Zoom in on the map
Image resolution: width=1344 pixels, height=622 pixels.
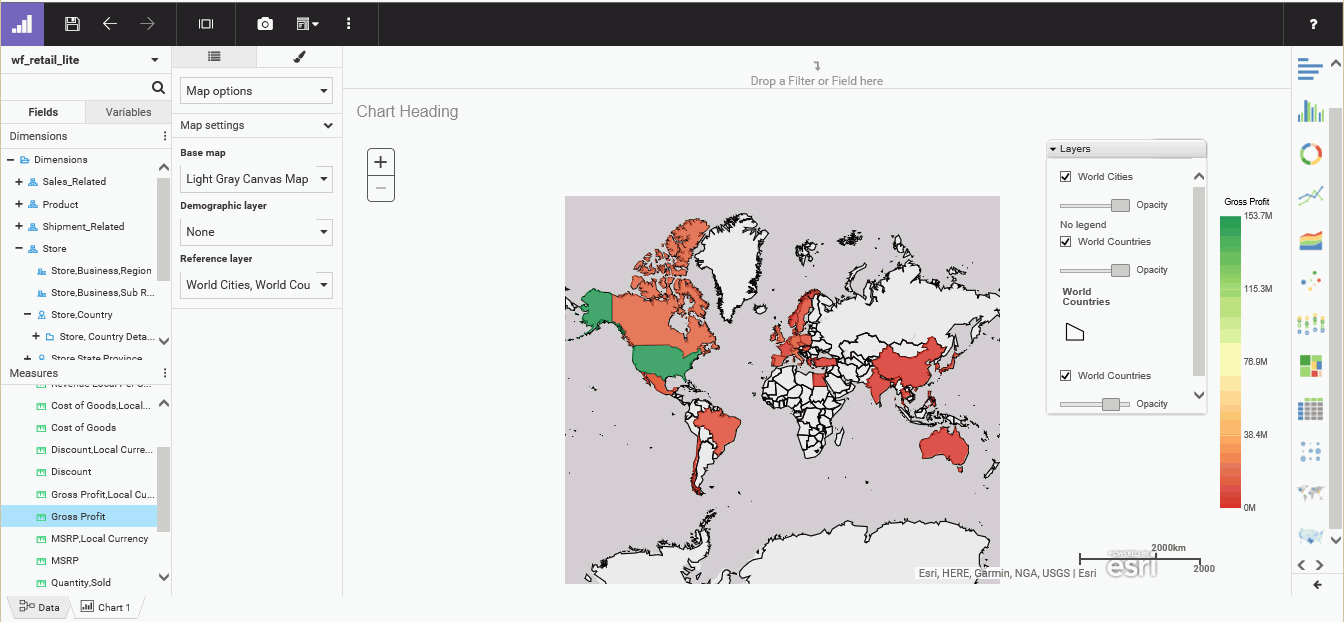coord(380,162)
